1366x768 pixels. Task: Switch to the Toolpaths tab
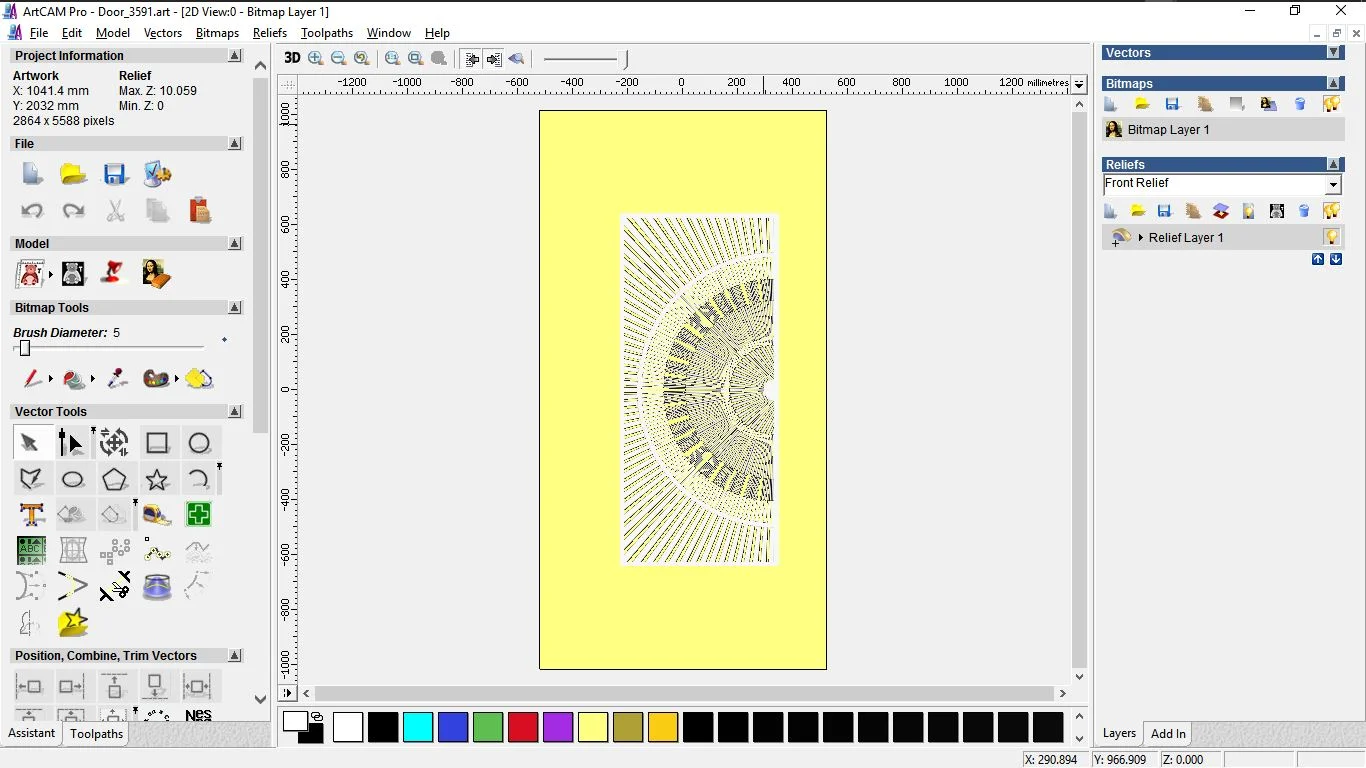coord(96,734)
